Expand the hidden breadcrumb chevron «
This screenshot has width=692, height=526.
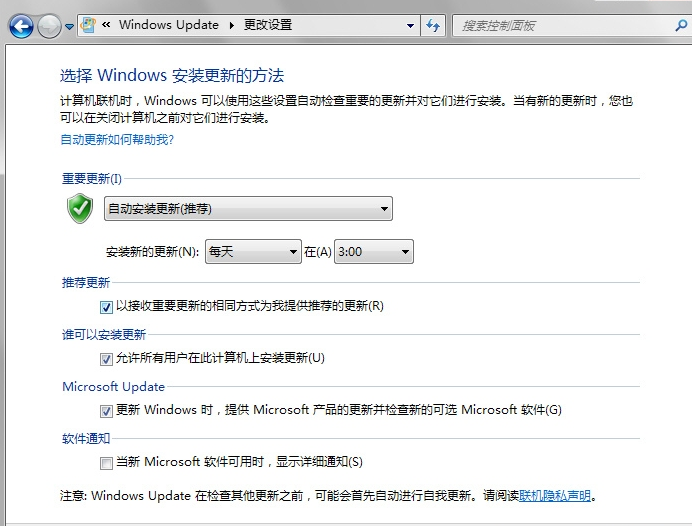(106, 25)
